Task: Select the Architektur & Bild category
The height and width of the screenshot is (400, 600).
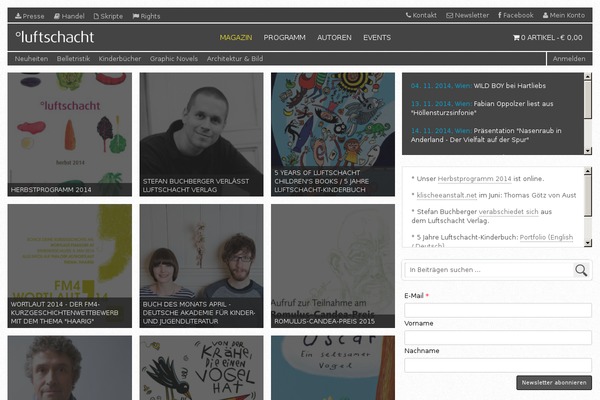Action: click(x=235, y=59)
